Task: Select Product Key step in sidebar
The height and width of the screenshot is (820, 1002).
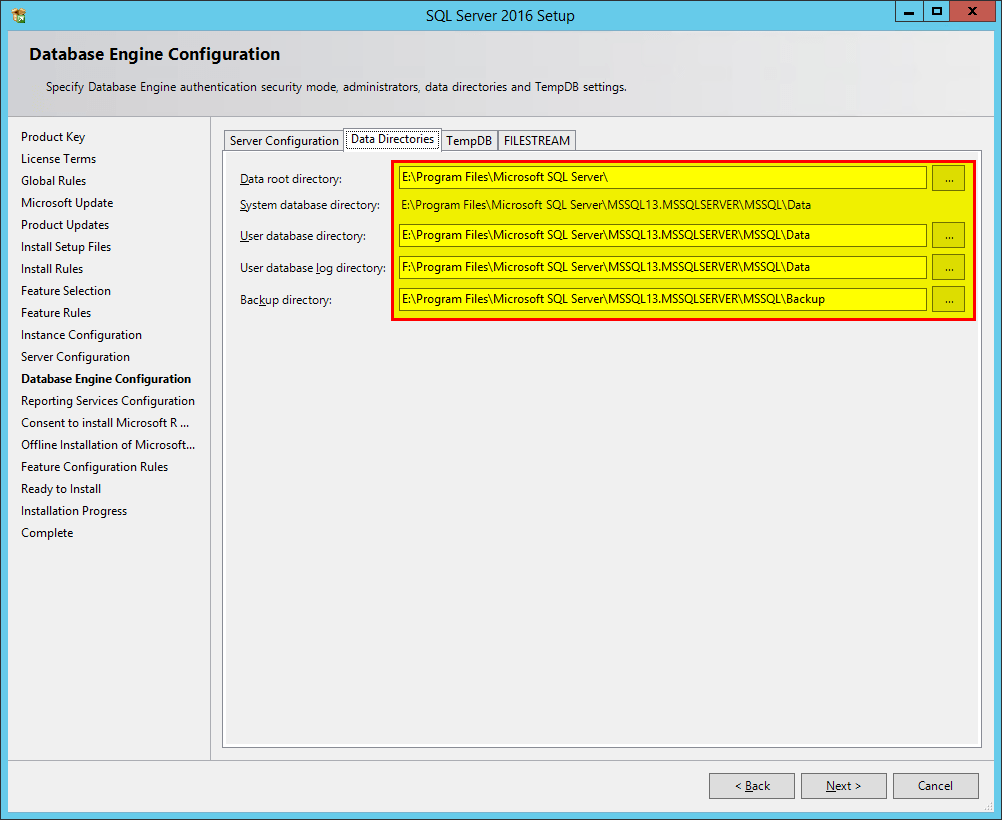Action: click(53, 137)
